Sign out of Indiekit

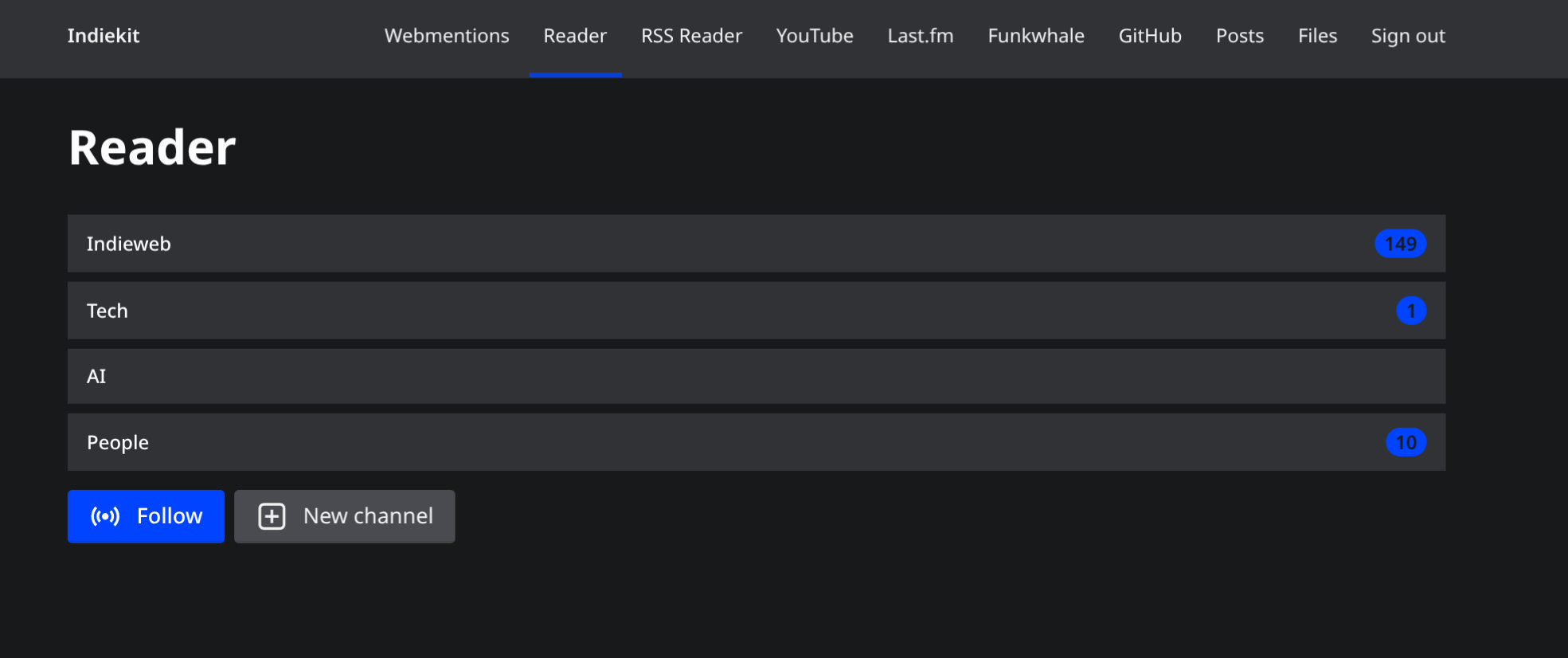1408,36
